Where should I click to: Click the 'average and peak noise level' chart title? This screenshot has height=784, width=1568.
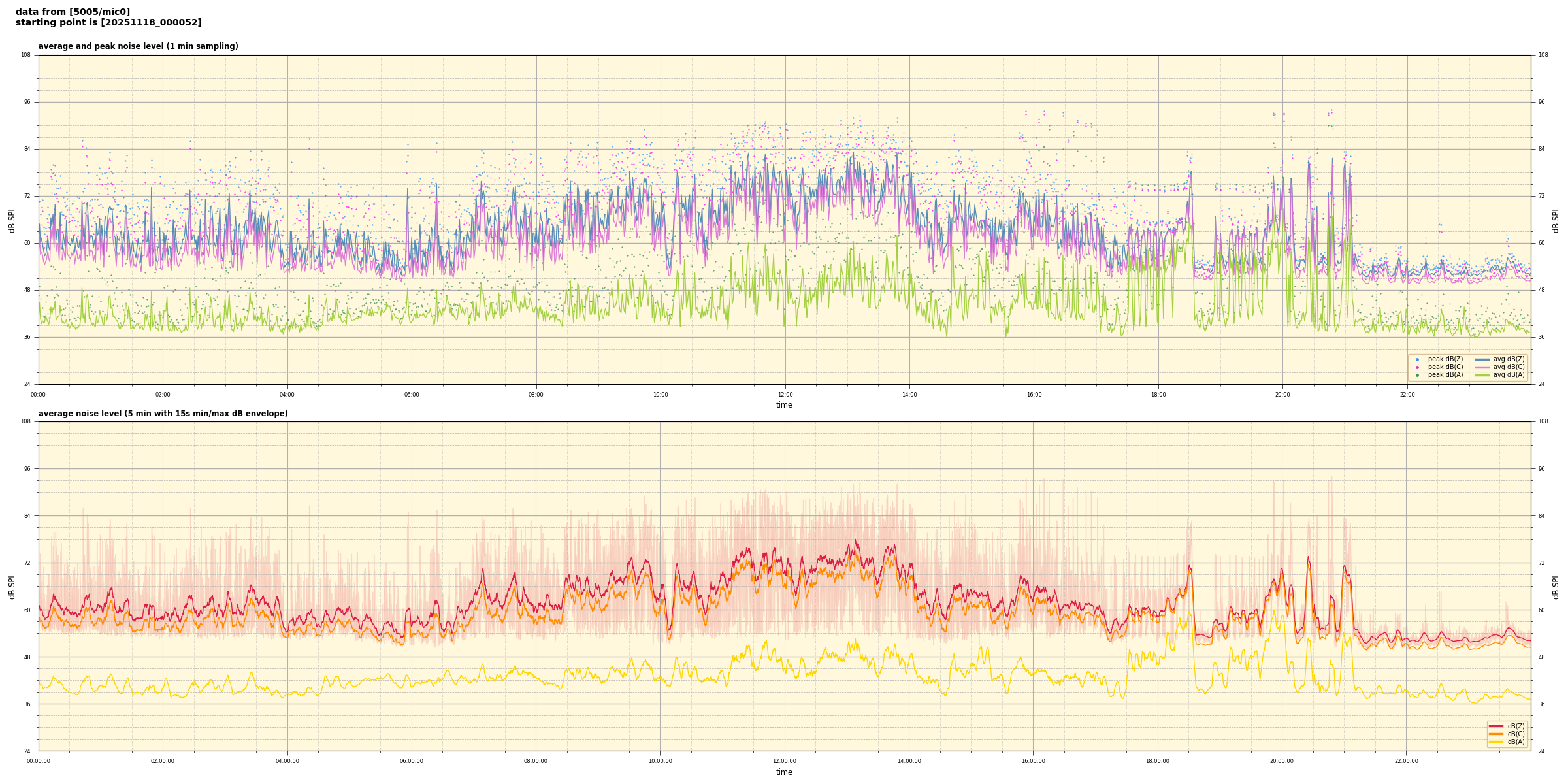(138, 46)
